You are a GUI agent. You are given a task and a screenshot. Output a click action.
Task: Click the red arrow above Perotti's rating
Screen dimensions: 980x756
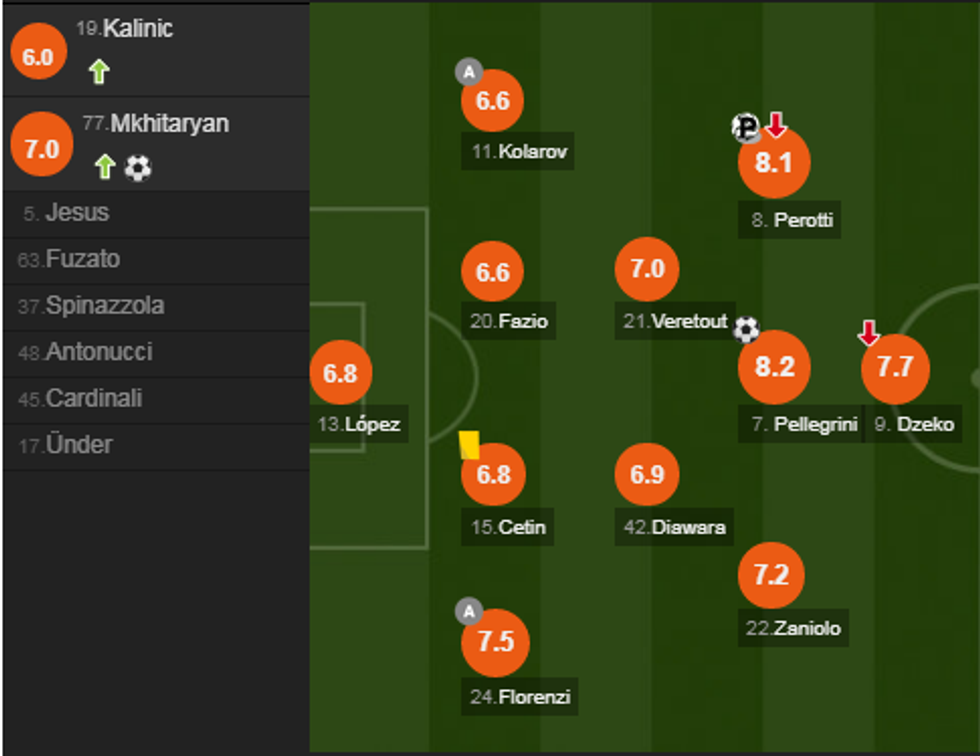click(776, 125)
